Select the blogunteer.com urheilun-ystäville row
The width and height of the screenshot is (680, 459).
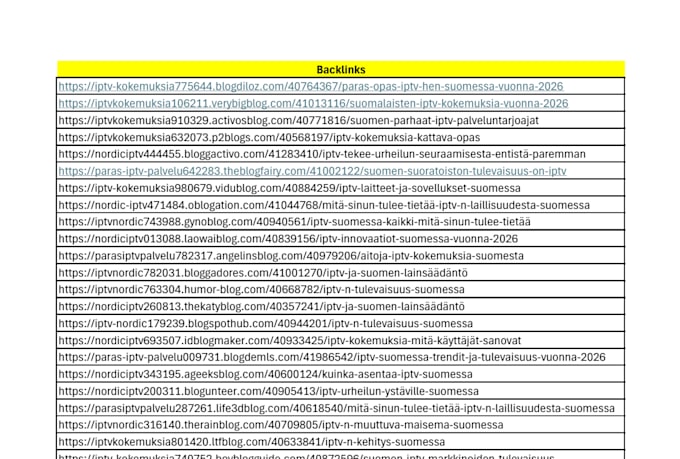pos(340,391)
